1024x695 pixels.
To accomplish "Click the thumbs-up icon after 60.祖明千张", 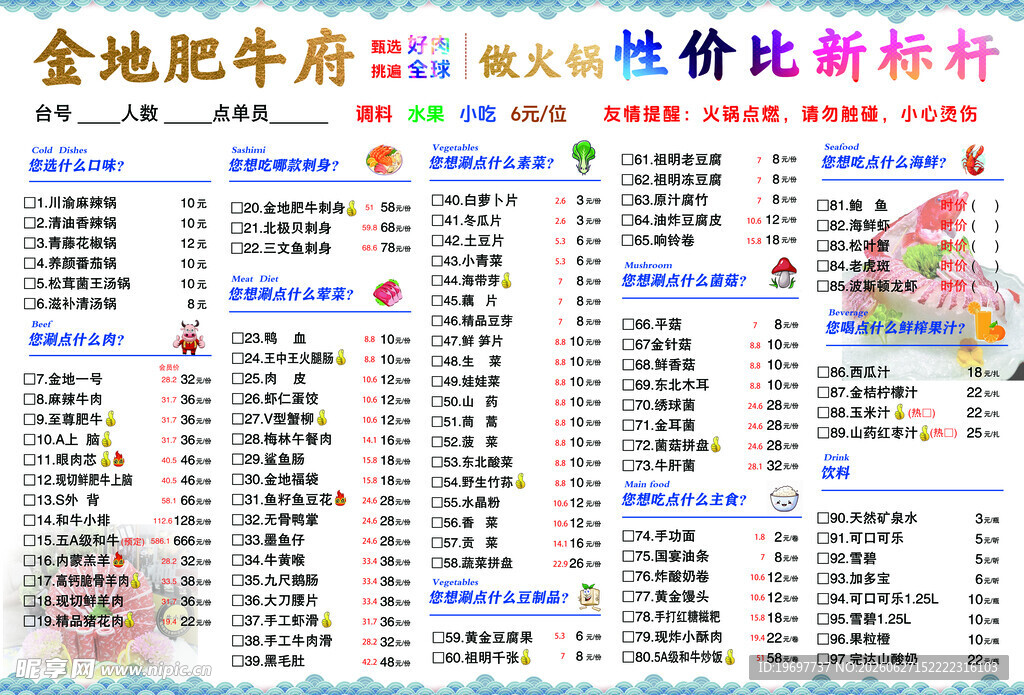I will (526, 657).
